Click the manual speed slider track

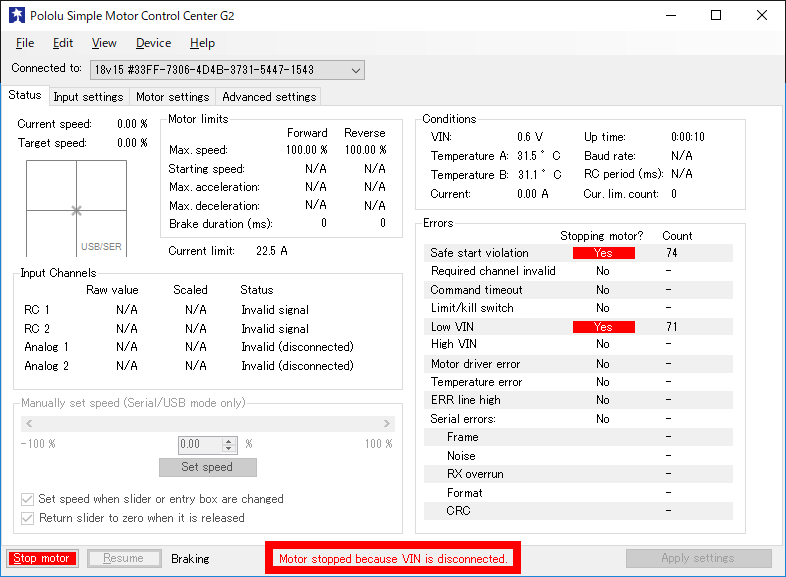208,424
